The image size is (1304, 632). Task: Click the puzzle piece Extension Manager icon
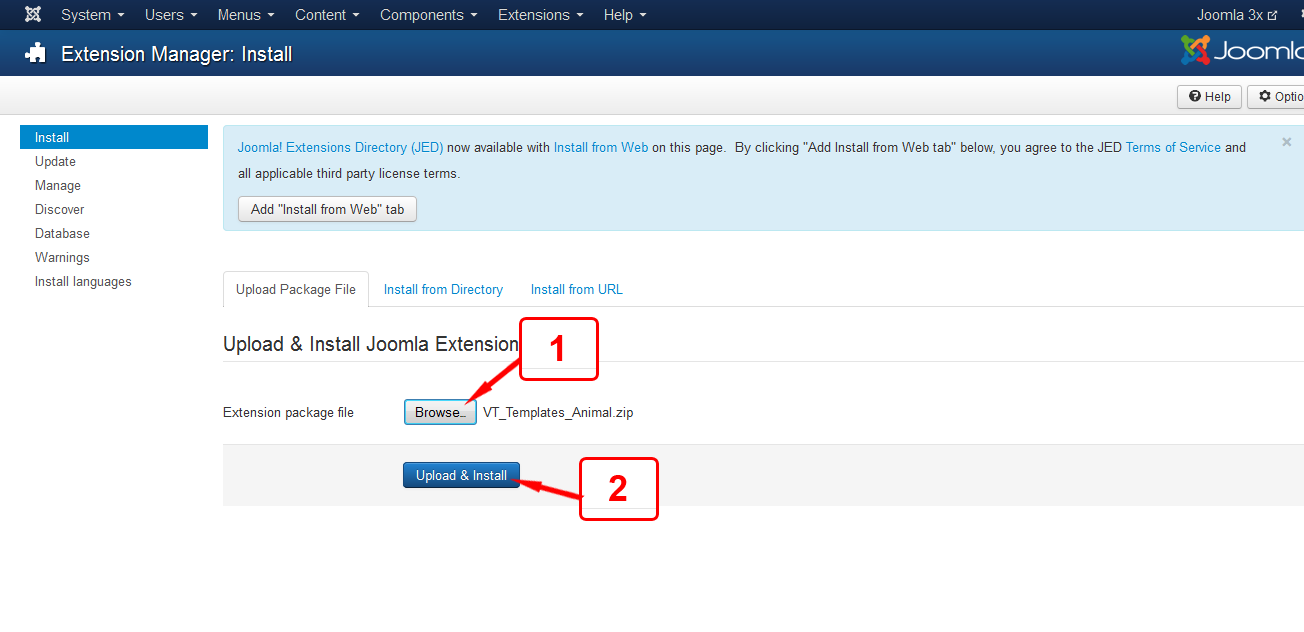[x=36, y=54]
